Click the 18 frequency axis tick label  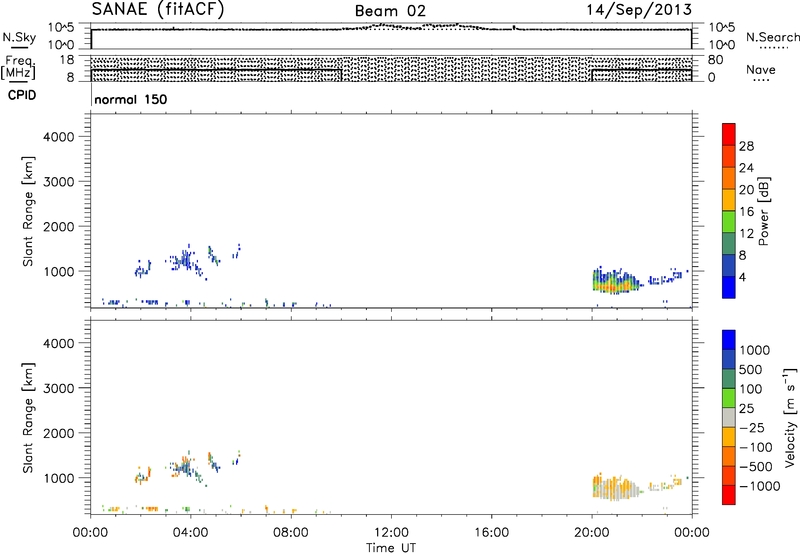[66, 60]
